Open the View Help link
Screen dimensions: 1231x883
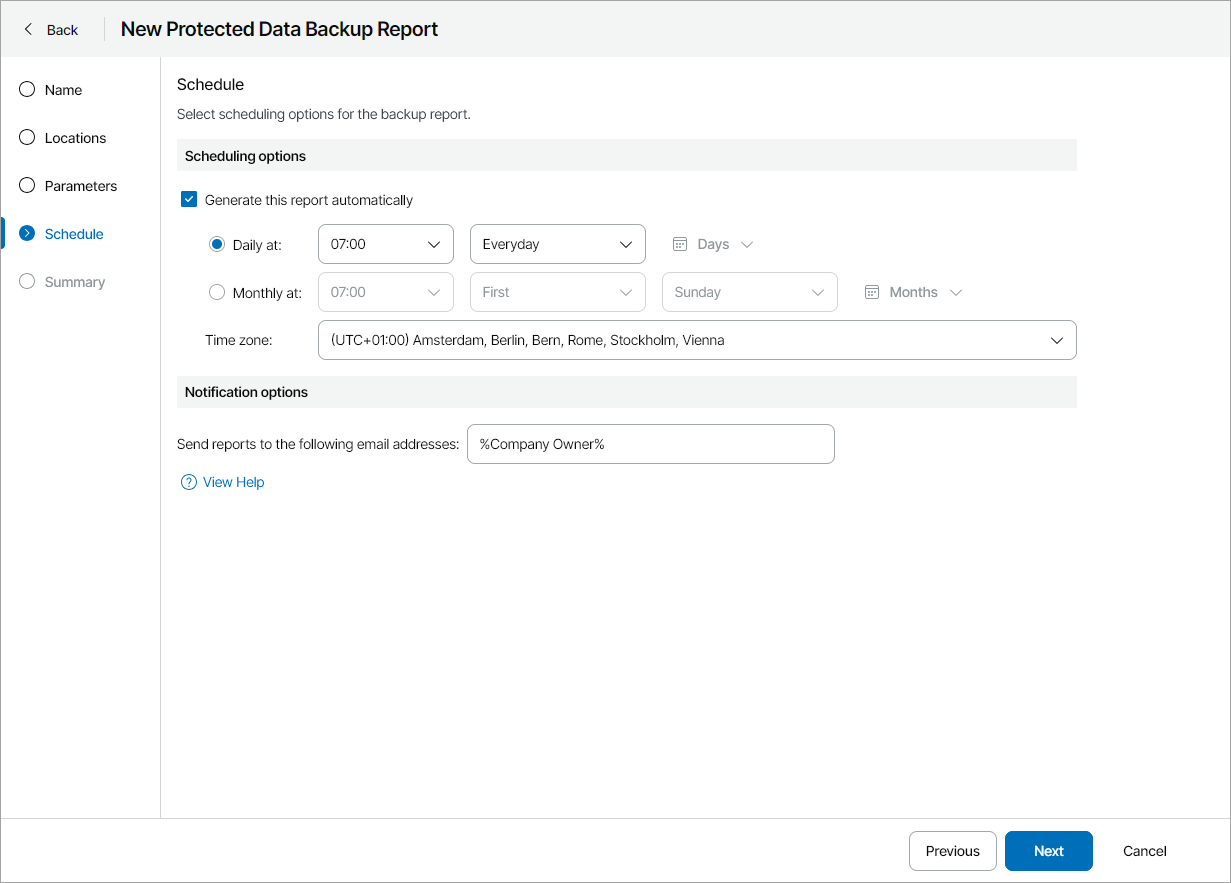pyautogui.click(x=232, y=482)
